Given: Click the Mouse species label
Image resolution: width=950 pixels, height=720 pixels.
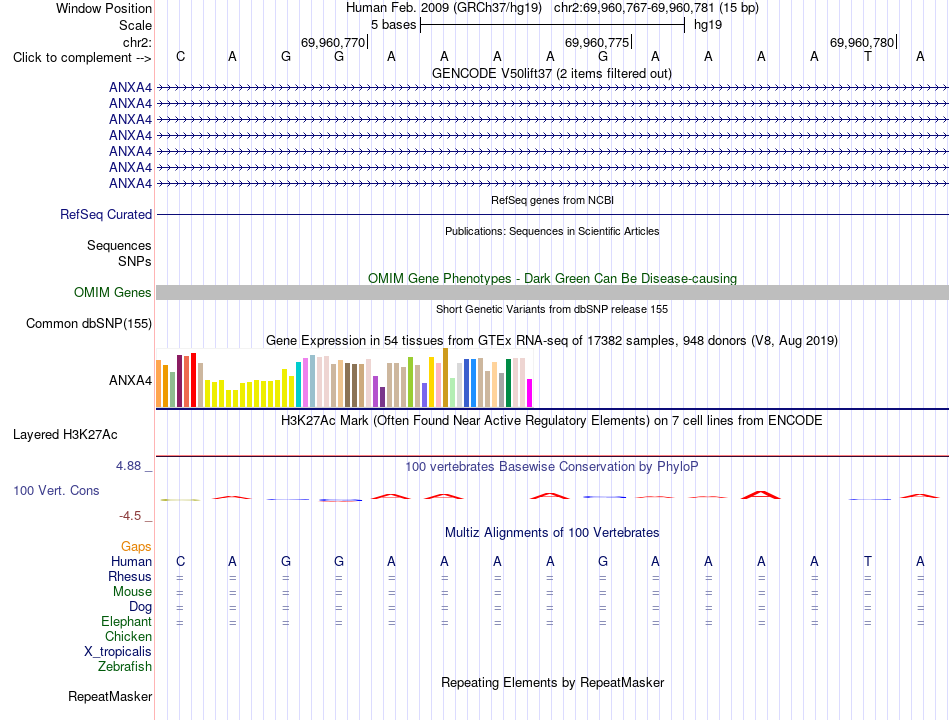Looking at the screenshot, I should (x=132, y=592).
